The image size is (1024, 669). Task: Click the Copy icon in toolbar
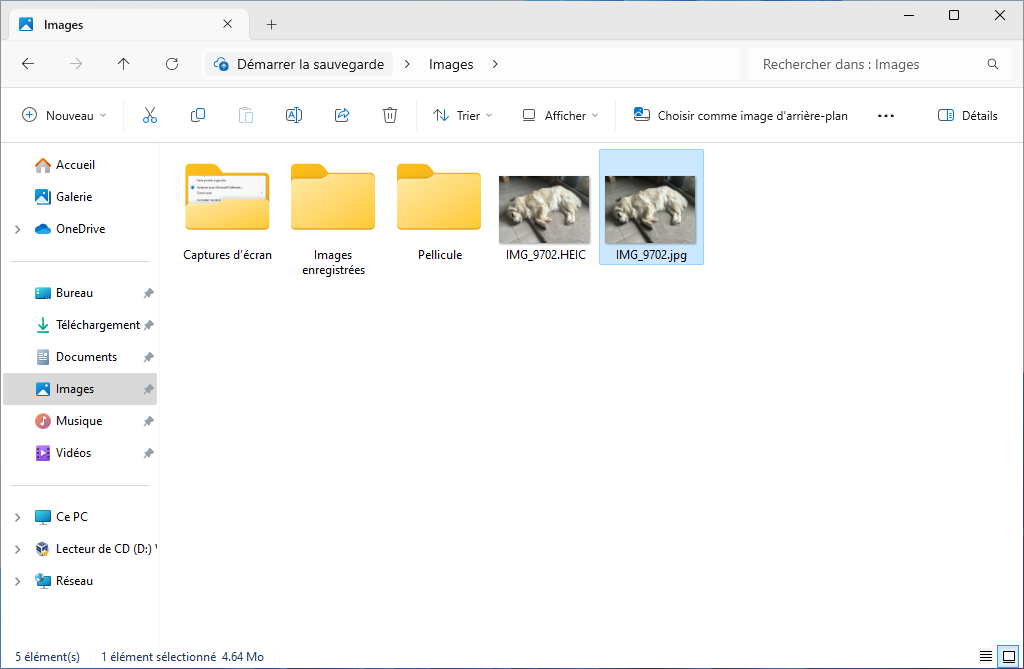click(x=198, y=116)
